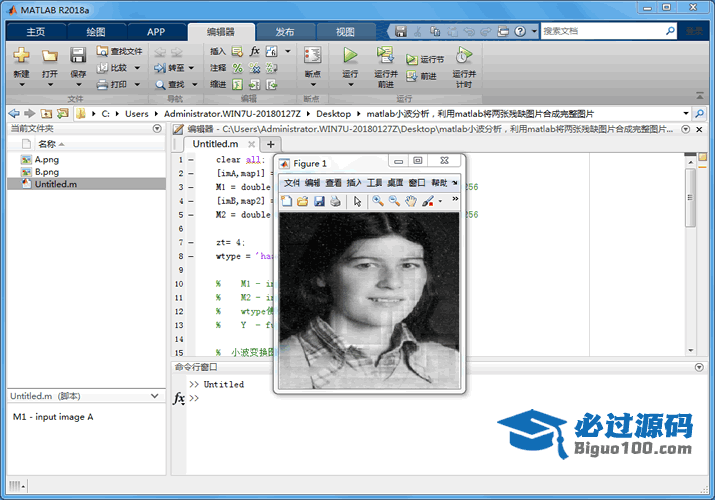Click Run Section (运行节) button
Viewport: 715px width, 500px height.
[x=425, y=60]
